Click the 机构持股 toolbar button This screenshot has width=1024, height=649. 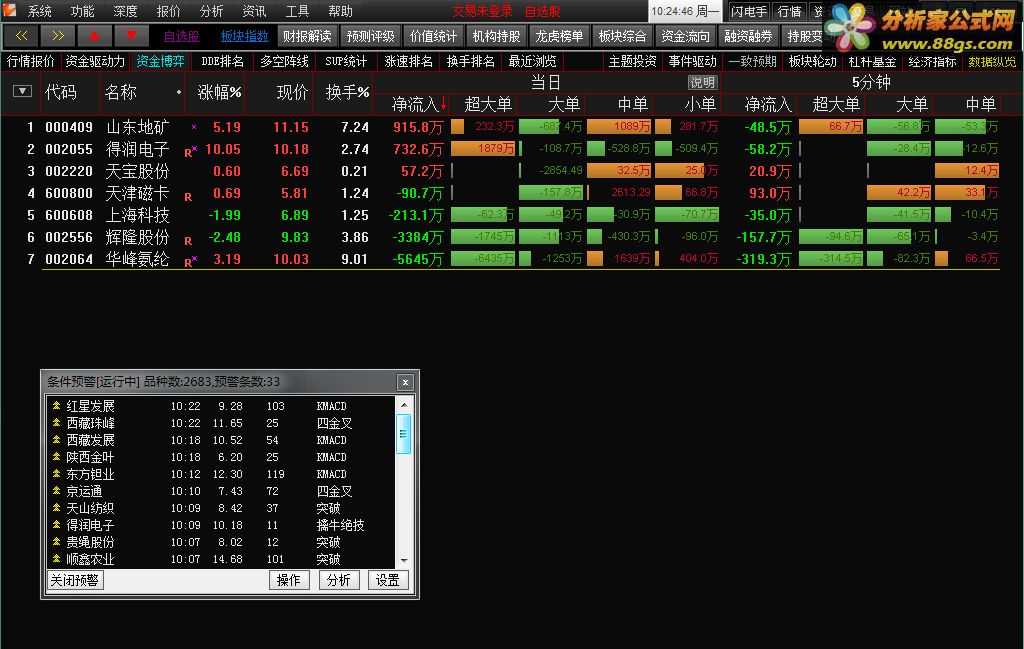(496, 36)
